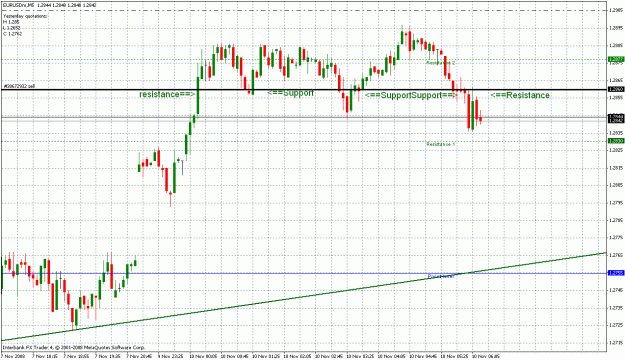The image size is (625, 360).
Task: Click the black sell order price line
Action: tap(303, 90)
